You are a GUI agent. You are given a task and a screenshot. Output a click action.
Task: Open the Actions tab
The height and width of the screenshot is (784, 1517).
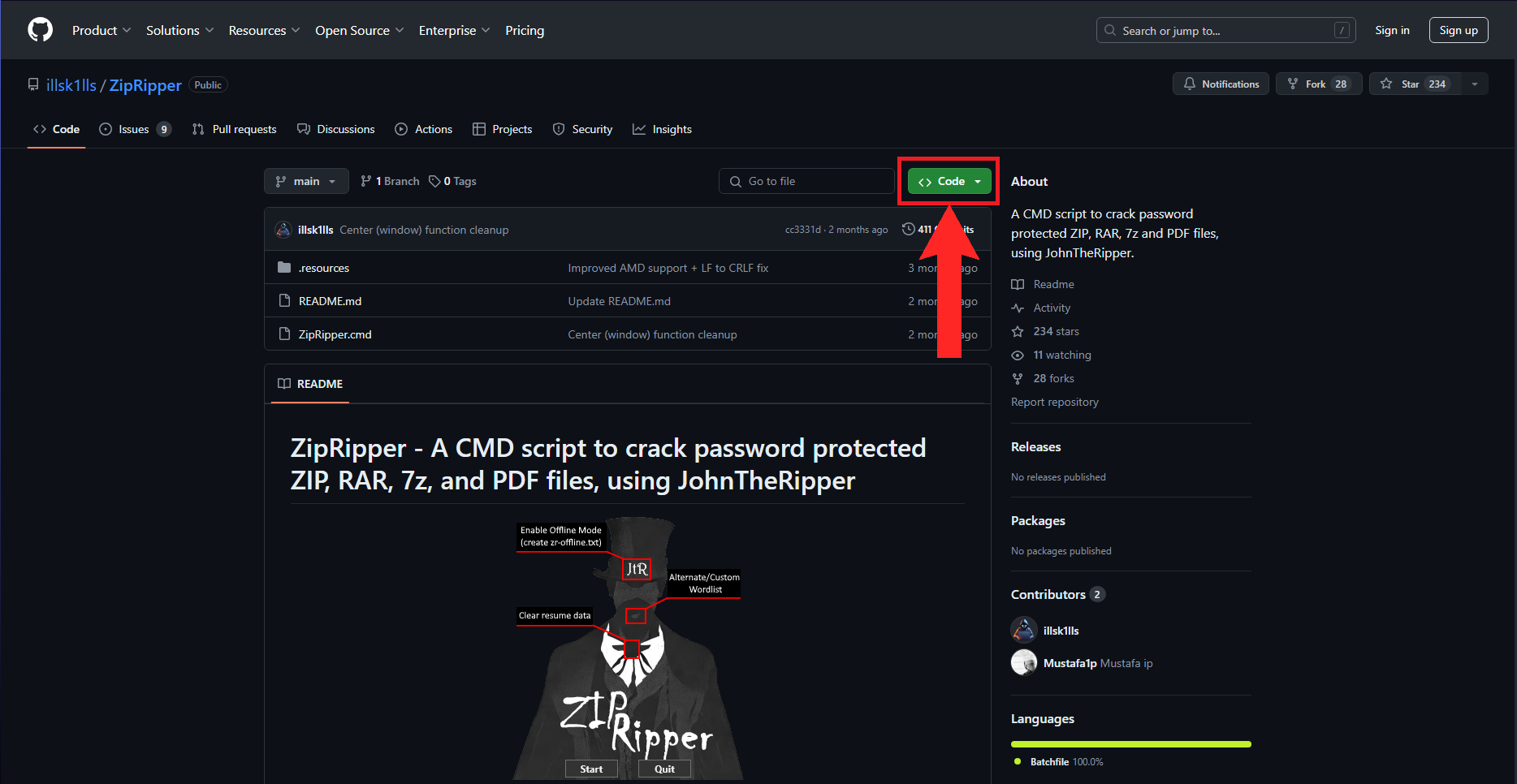[x=423, y=129]
